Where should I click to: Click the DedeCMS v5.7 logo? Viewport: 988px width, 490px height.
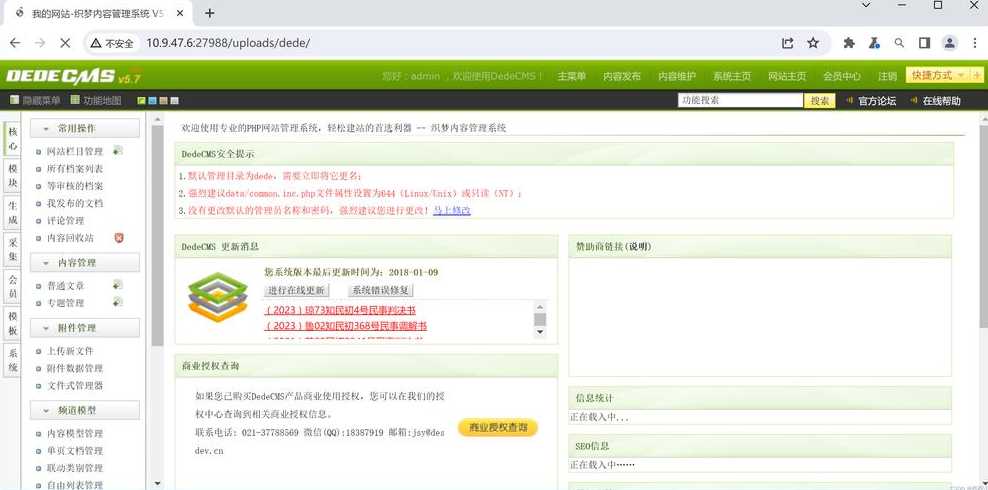[x=73, y=76]
